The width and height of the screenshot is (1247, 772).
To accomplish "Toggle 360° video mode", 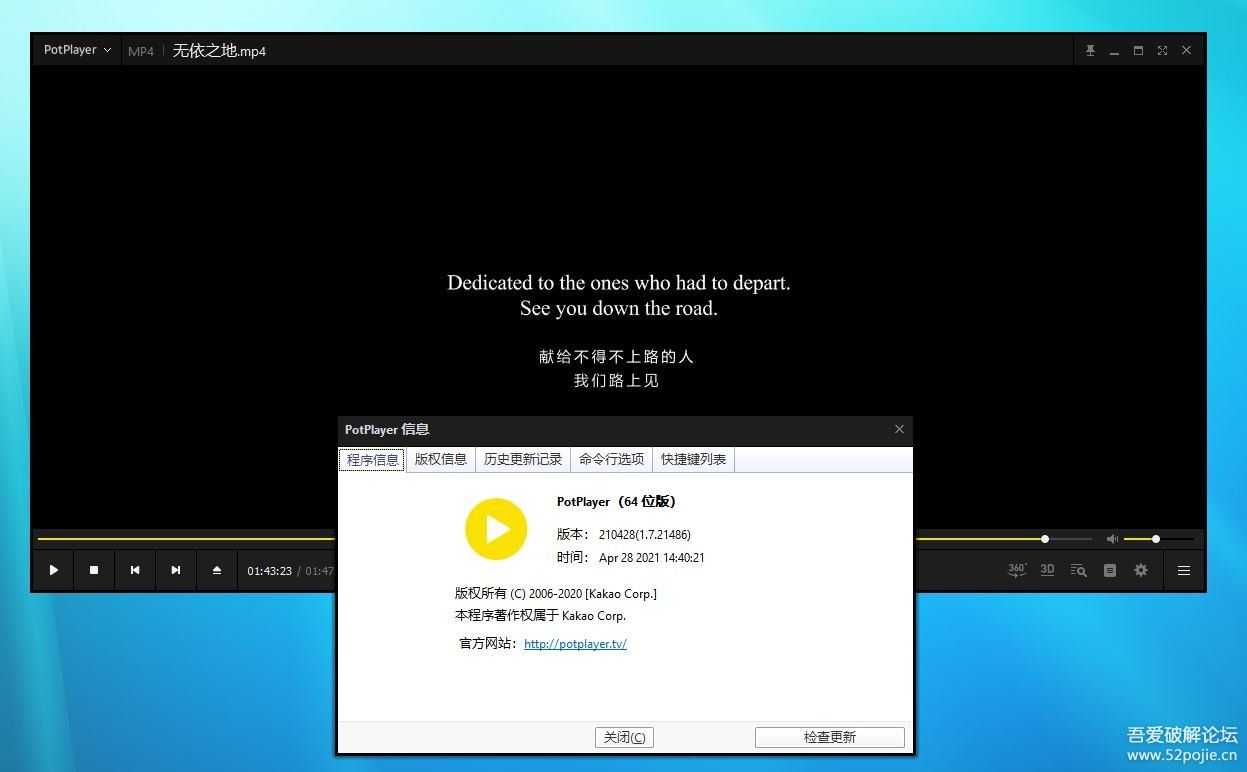I will click(1016, 570).
